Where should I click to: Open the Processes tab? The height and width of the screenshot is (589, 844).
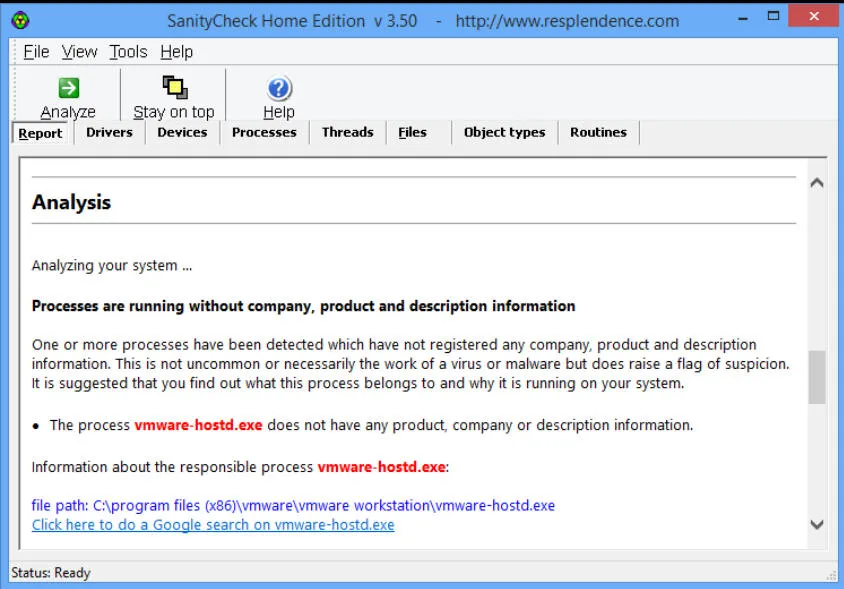[264, 132]
